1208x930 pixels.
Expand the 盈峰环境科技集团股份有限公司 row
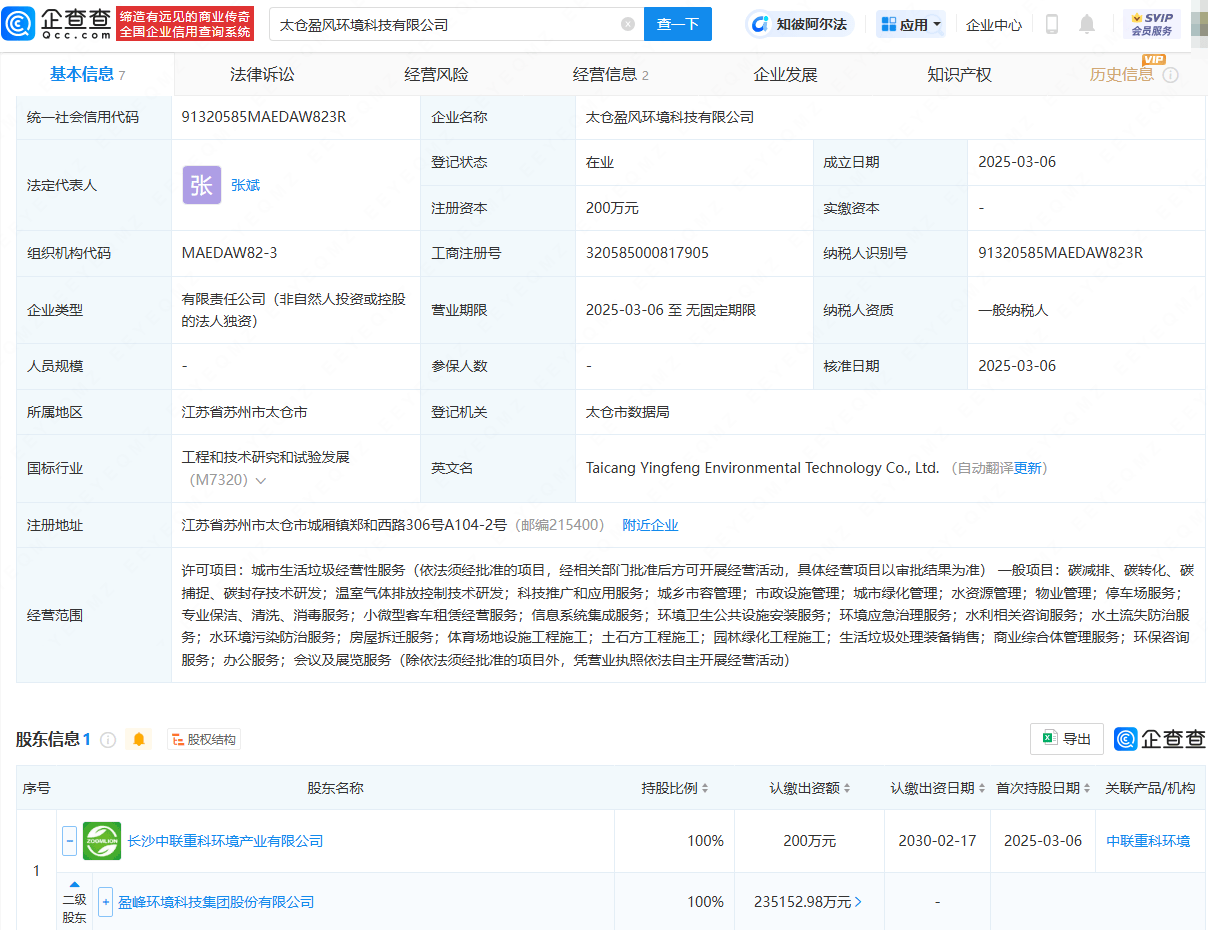pos(106,902)
